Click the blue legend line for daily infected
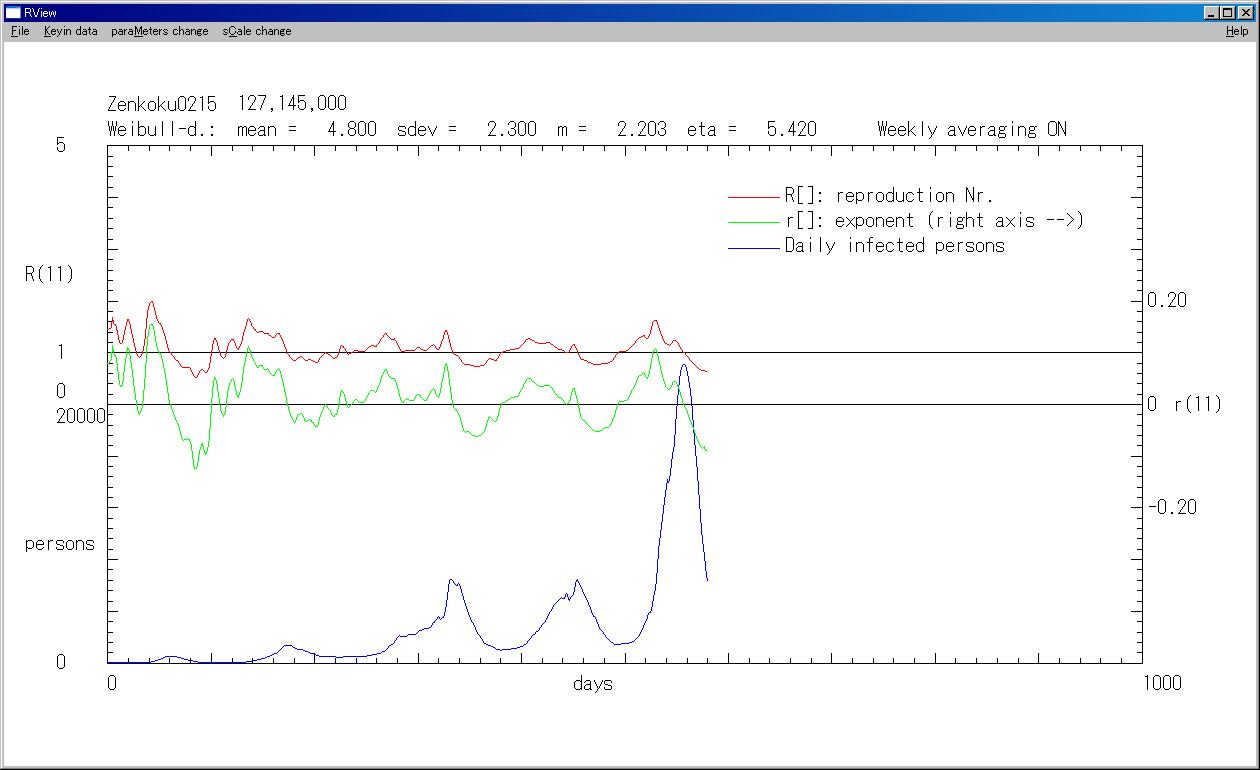 (x=753, y=246)
